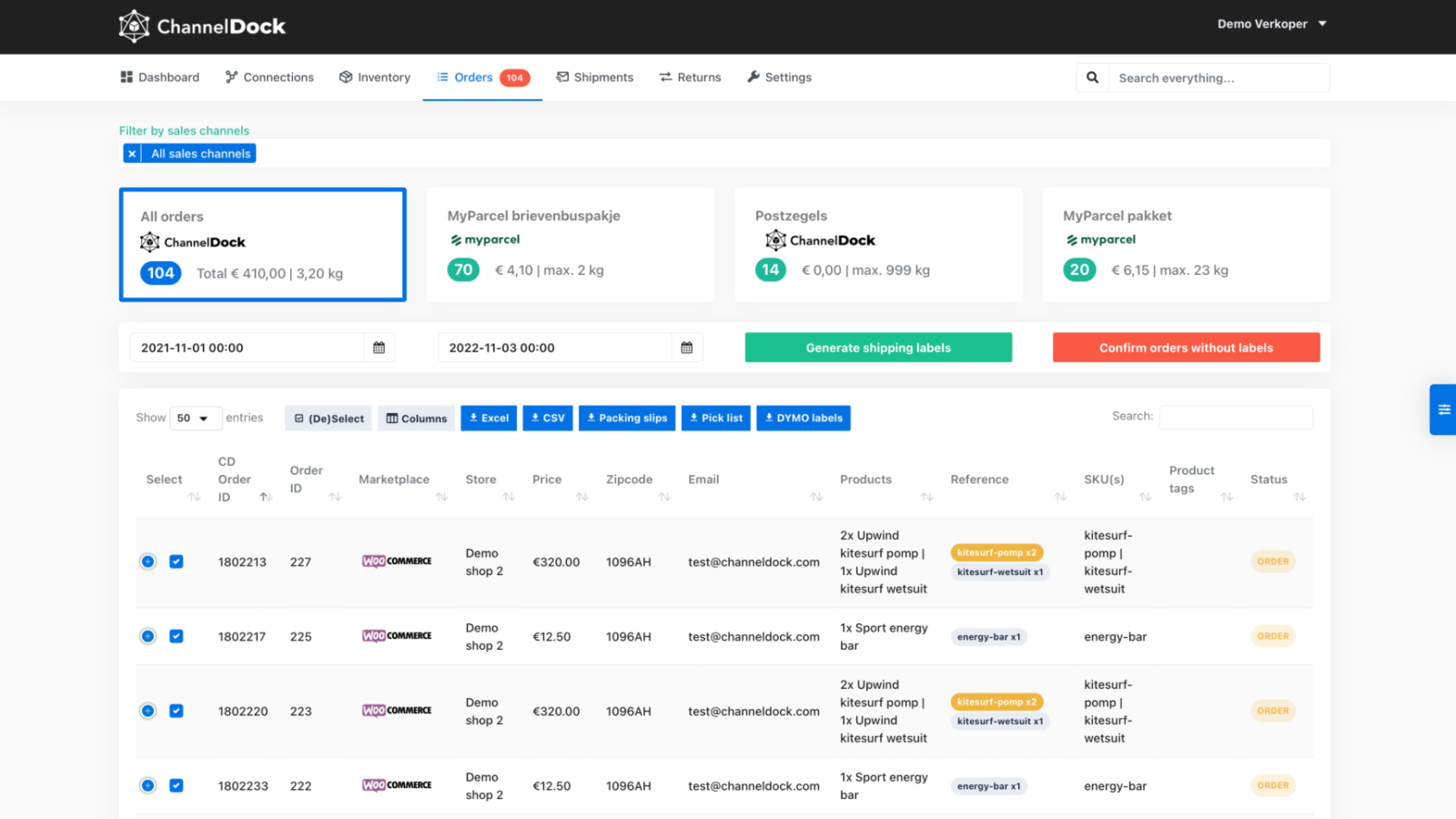1456x819 pixels.
Task: Expand order 1802220 row with plus icon
Action: pyautogui.click(x=148, y=711)
